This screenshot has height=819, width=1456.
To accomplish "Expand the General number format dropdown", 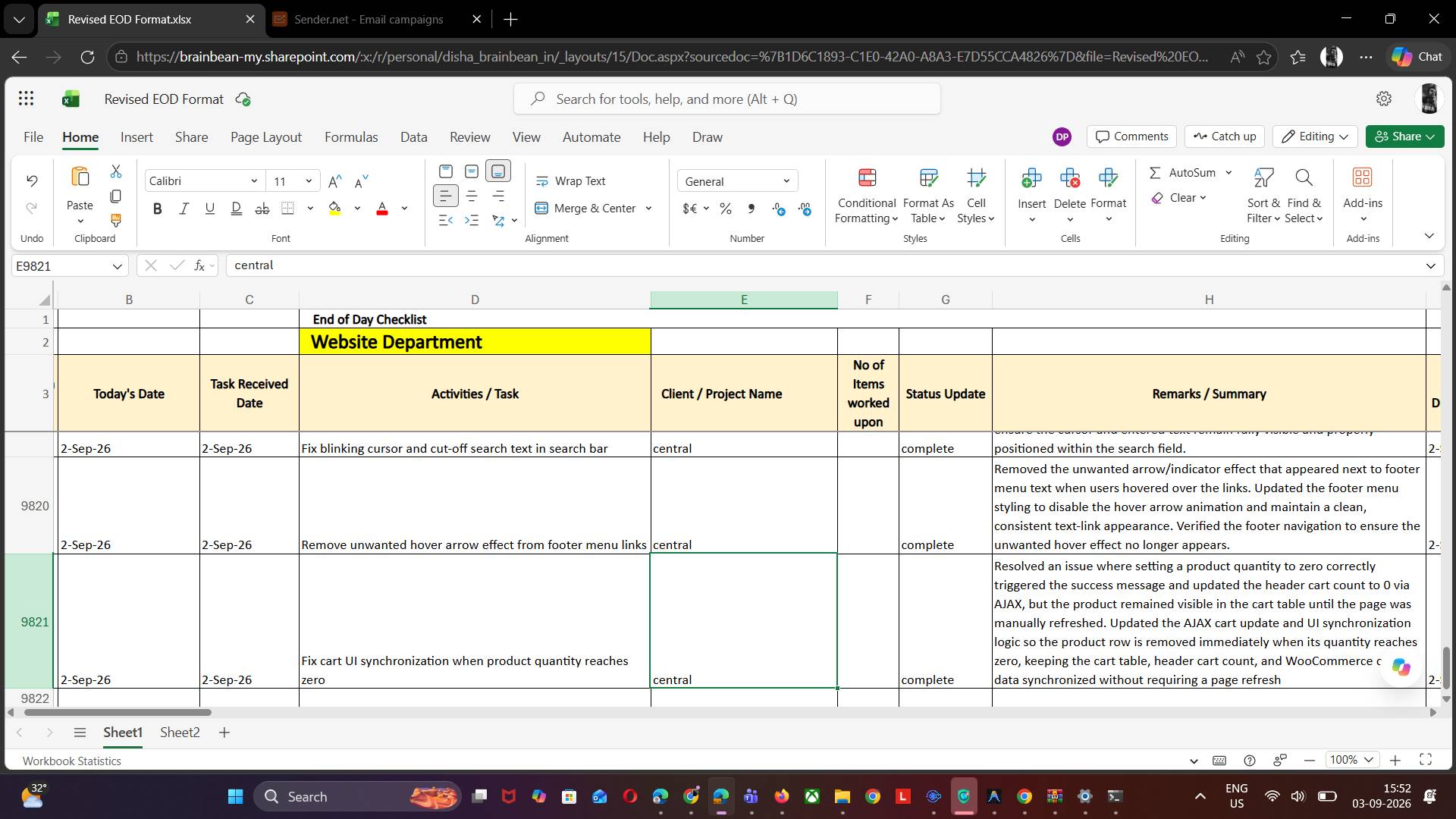I will click(x=786, y=181).
